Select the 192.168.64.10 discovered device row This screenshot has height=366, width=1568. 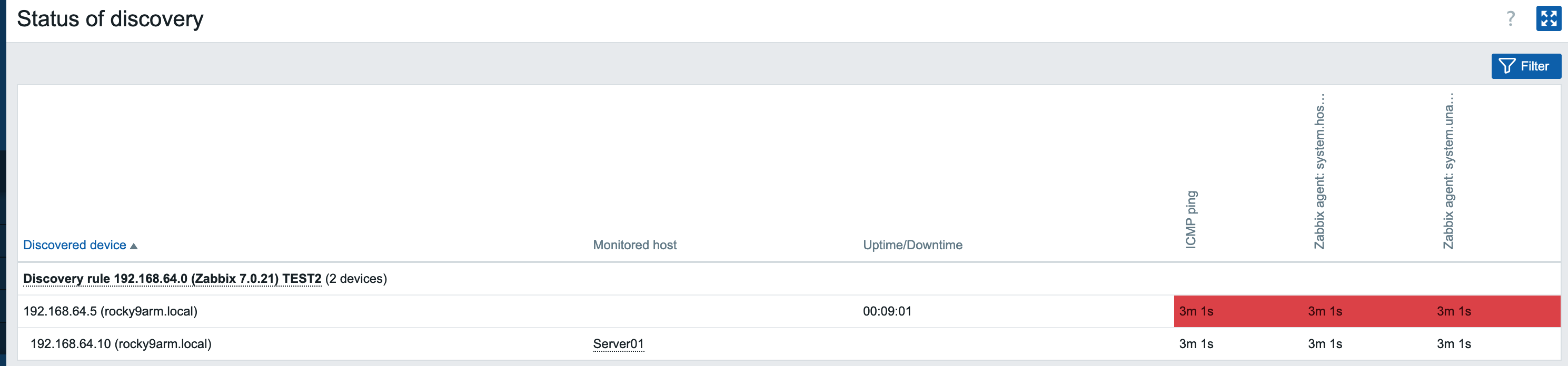(x=121, y=344)
